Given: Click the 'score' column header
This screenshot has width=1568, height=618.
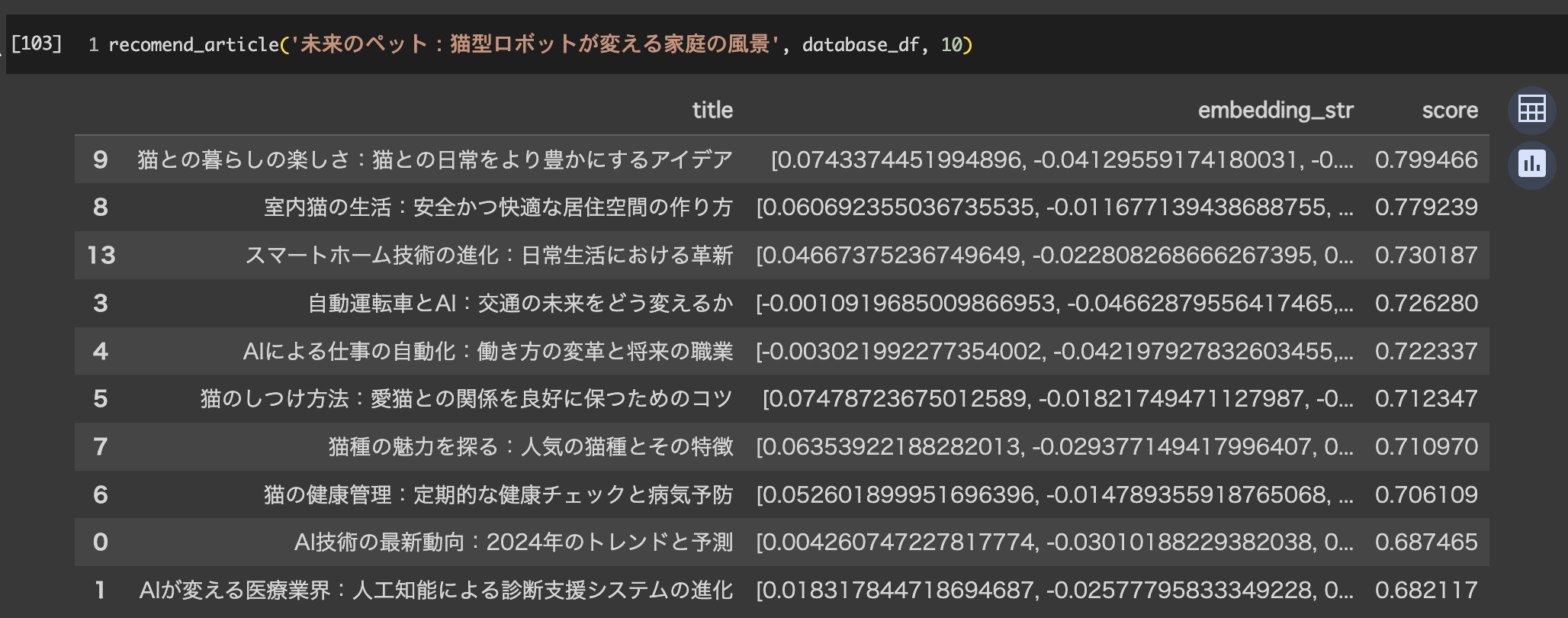Looking at the screenshot, I should coord(1449,111).
